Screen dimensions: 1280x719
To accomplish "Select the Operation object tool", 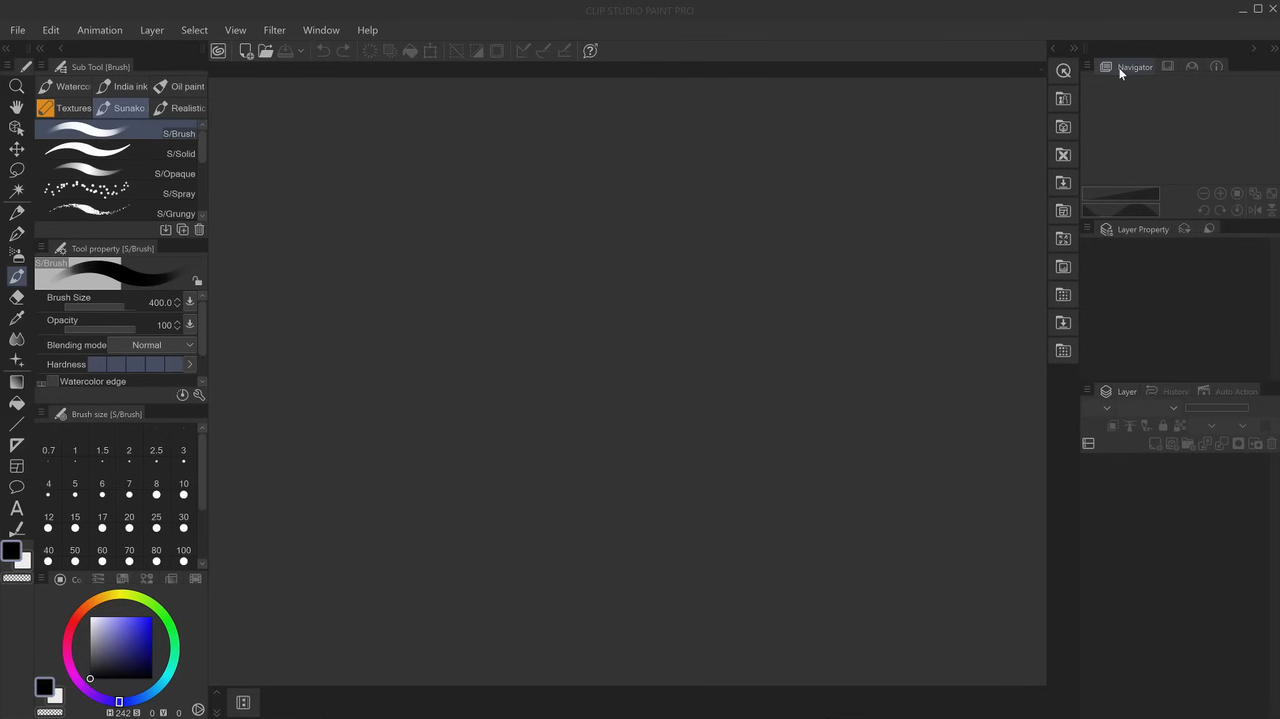I will point(16,128).
